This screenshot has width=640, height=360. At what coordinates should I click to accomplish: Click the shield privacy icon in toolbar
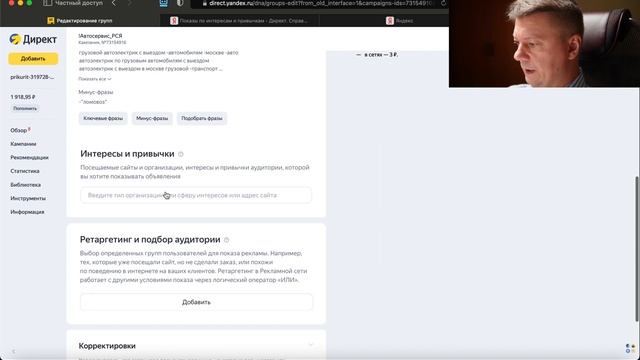click(x=180, y=3)
